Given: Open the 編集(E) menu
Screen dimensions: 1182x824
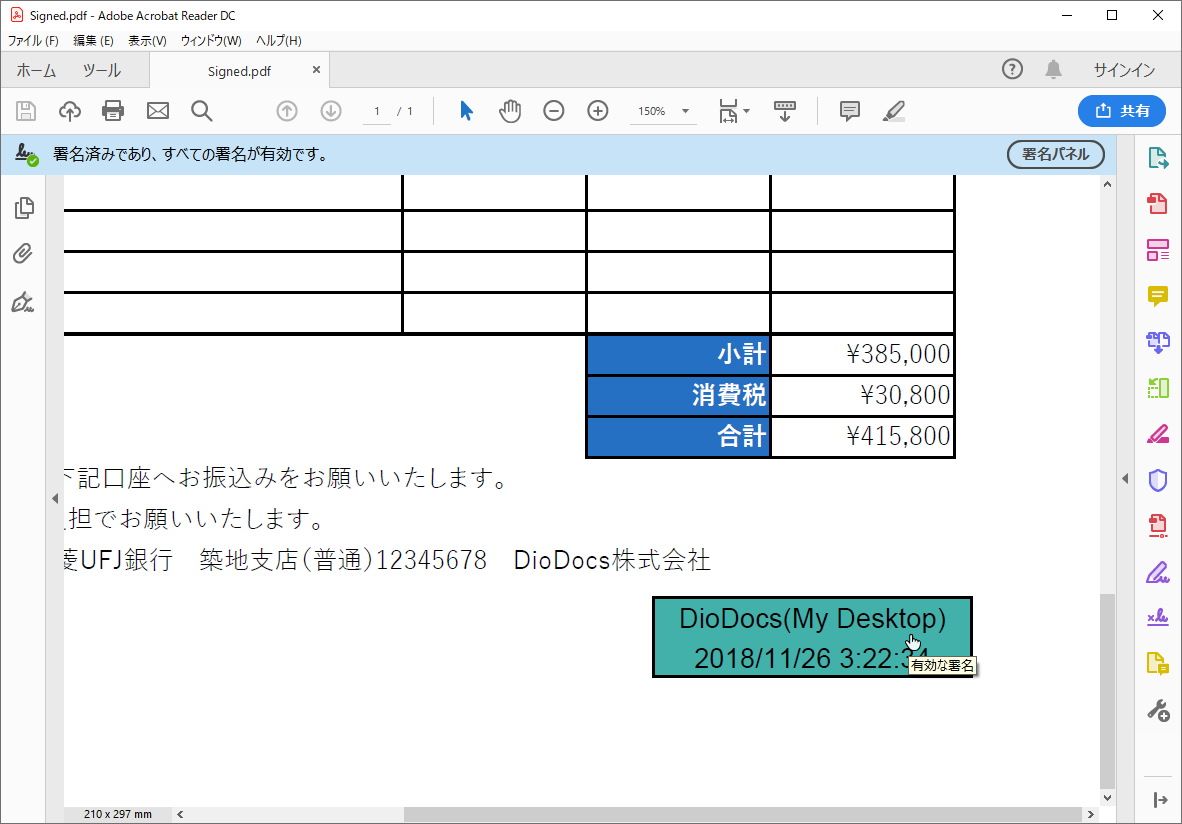Looking at the screenshot, I should click(x=93, y=41).
